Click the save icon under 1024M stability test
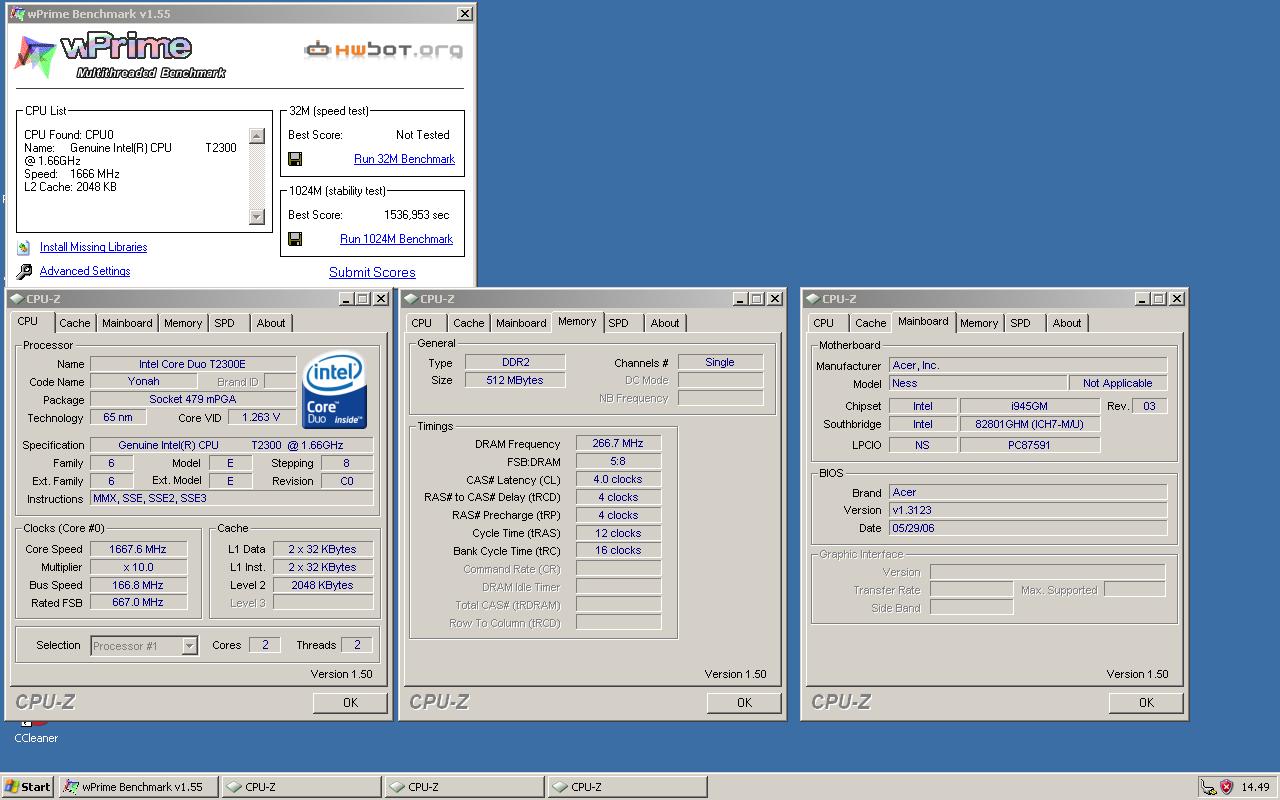 point(295,239)
